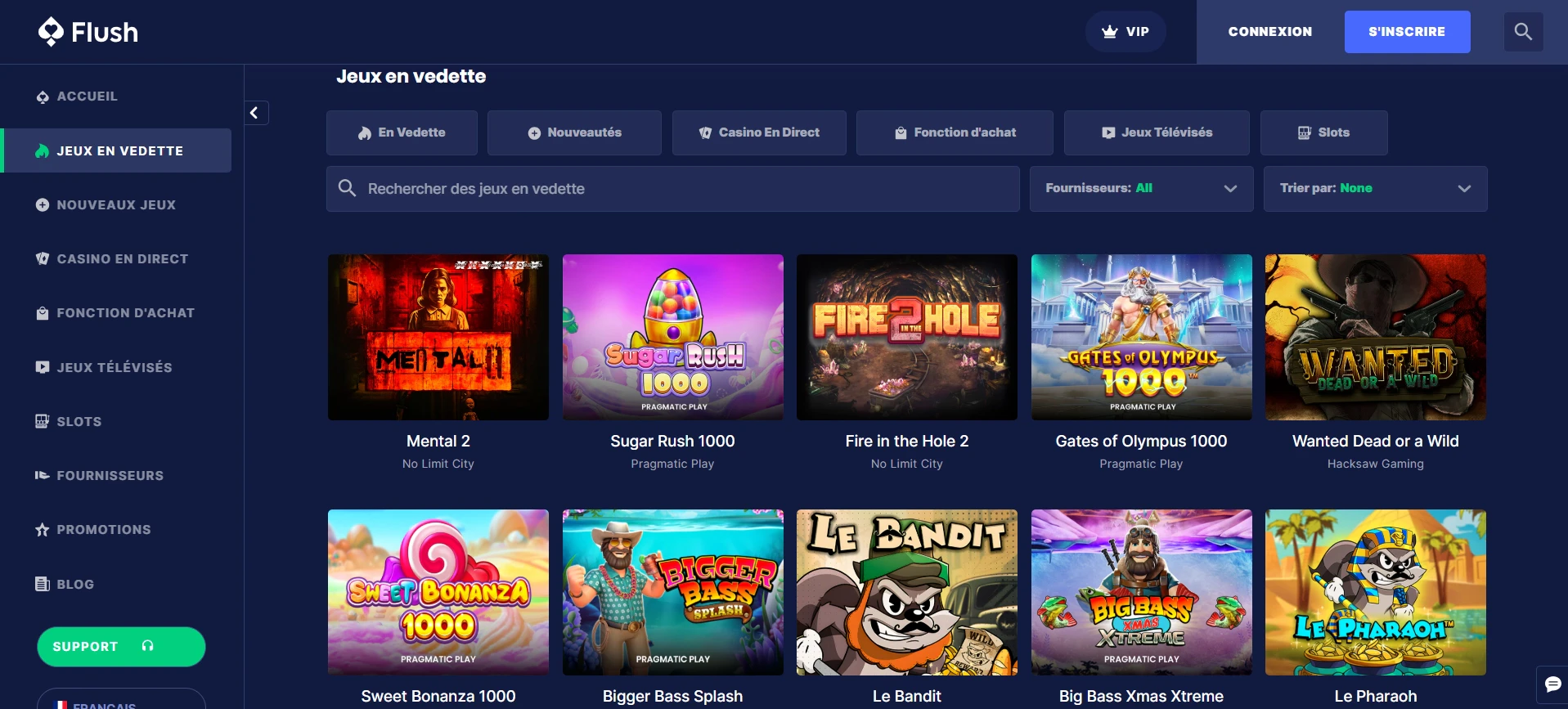Collapse the sidebar with the chevron arrow
The height and width of the screenshot is (709, 1568).
coord(255,113)
